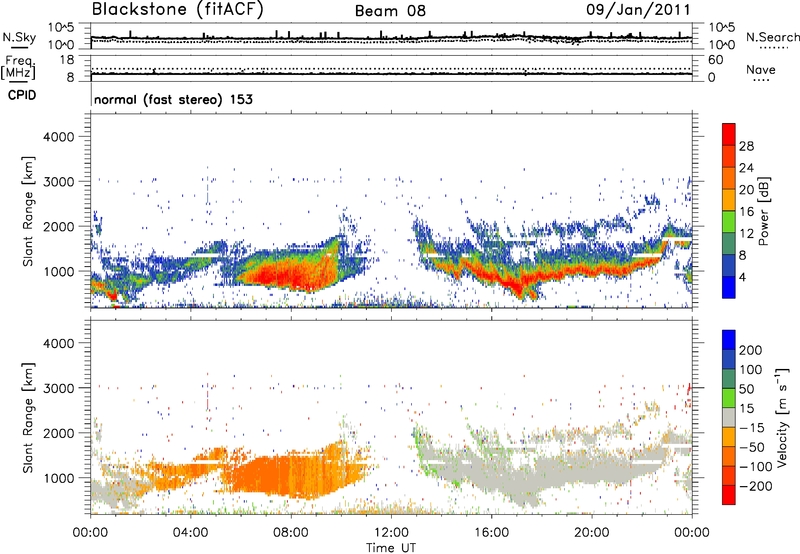Image resolution: width=800 pixels, height=554 pixels.
Task: Click the '-200' velocity scale value
Action: (x=756, y=486)
